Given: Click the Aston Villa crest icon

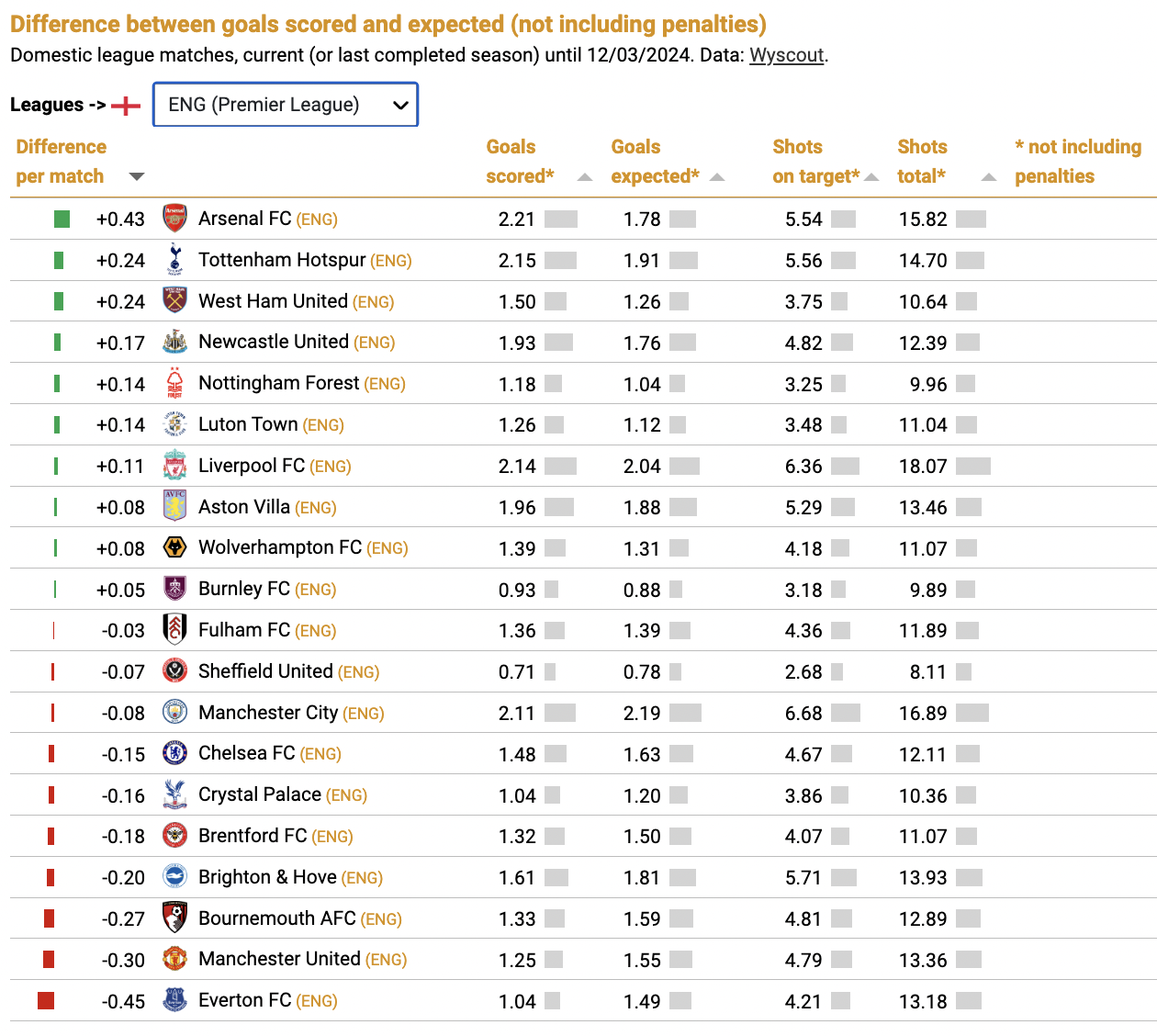Looking at the screenshot, I should [x=174, y=507].
